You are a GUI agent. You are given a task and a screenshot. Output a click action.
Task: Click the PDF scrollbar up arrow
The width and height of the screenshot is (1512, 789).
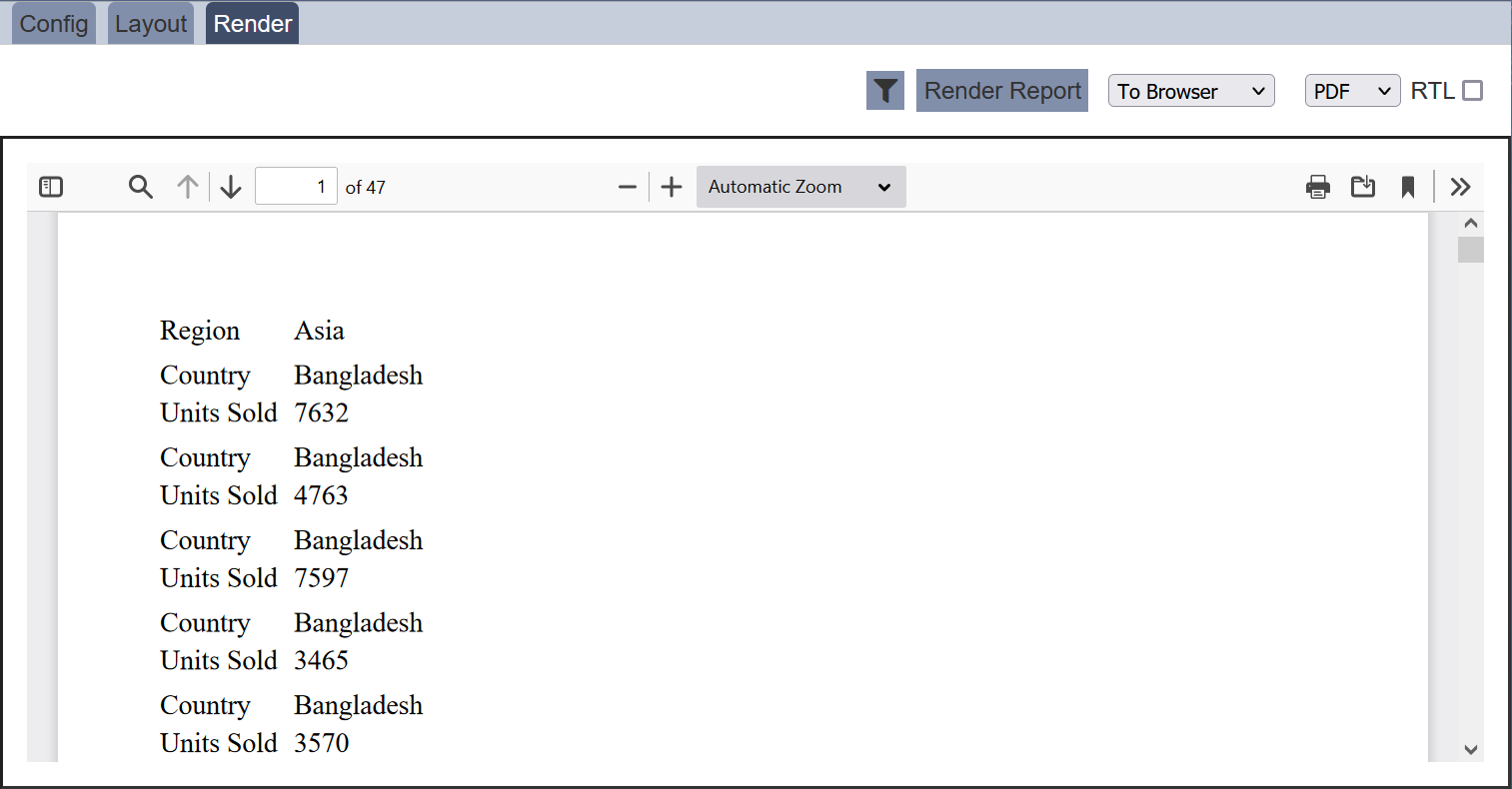[1470, 223]
